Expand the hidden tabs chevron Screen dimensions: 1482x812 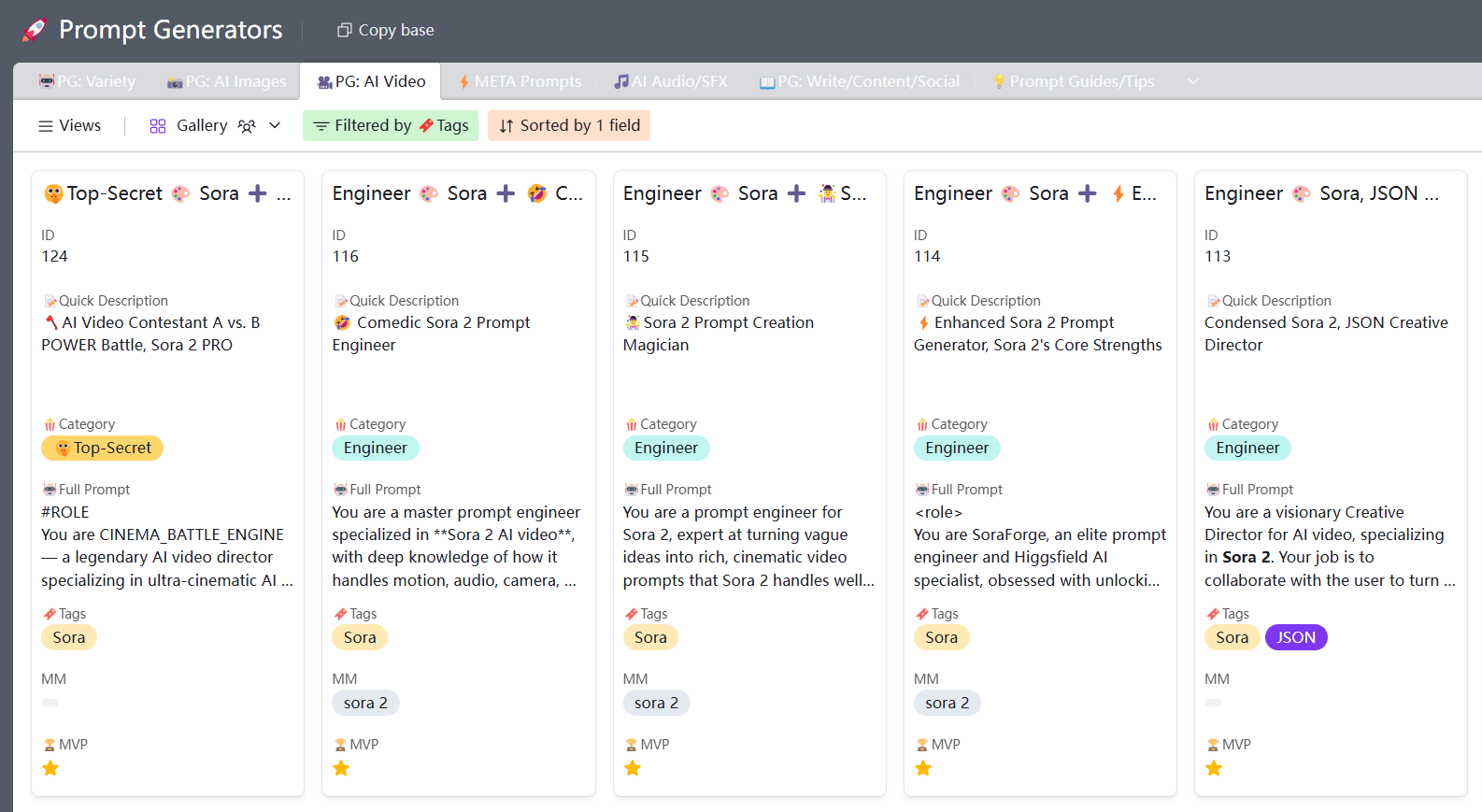[x=1192, y=81]
